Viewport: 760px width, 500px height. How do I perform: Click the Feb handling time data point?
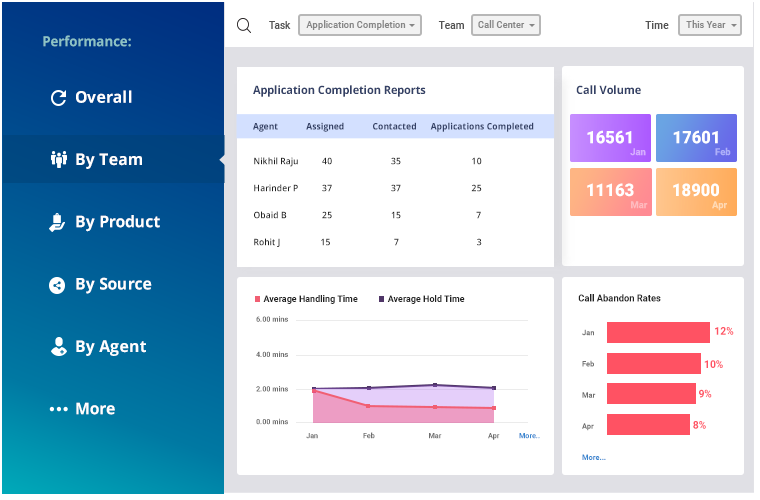pyautogui.click(x=368, y=406)
